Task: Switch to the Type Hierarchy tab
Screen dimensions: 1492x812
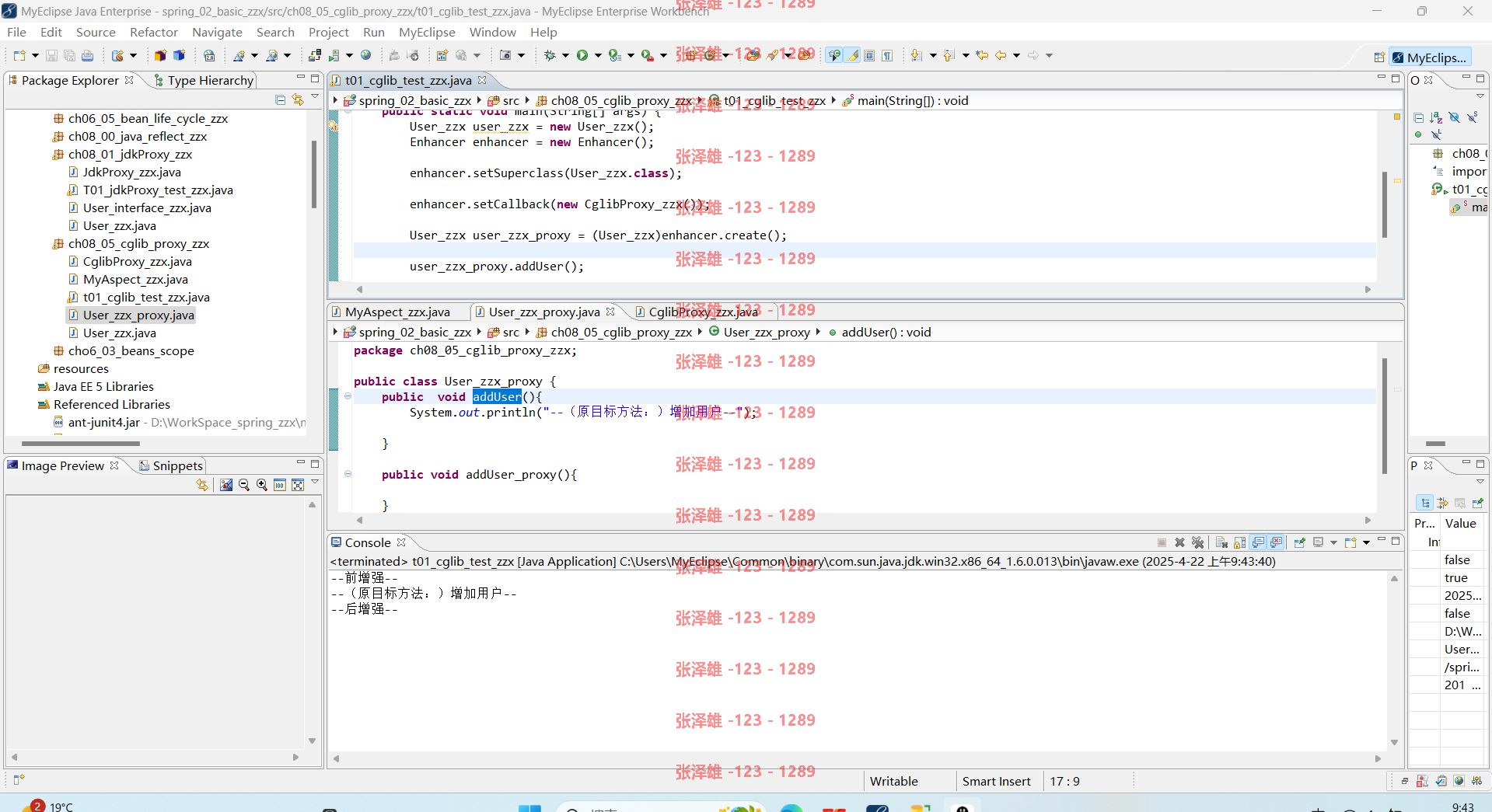Action: [x=204, y=80]
